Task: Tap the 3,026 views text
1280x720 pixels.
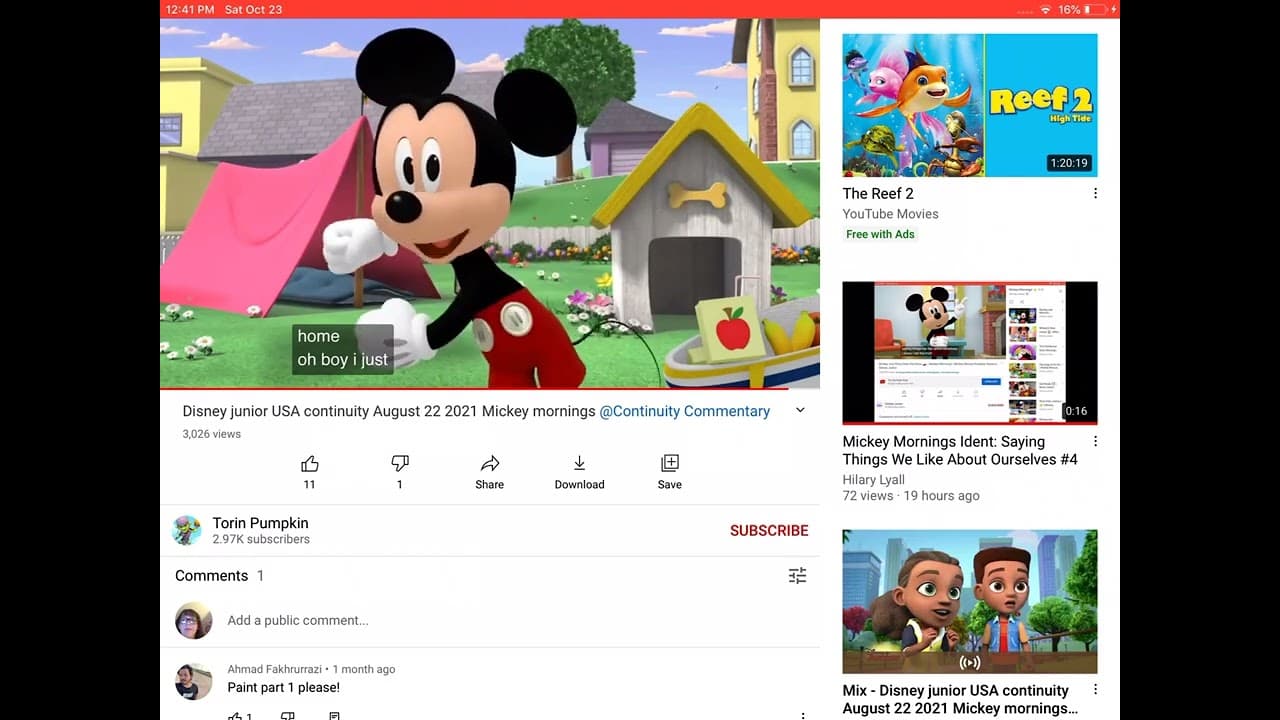Action: (211, 434)
